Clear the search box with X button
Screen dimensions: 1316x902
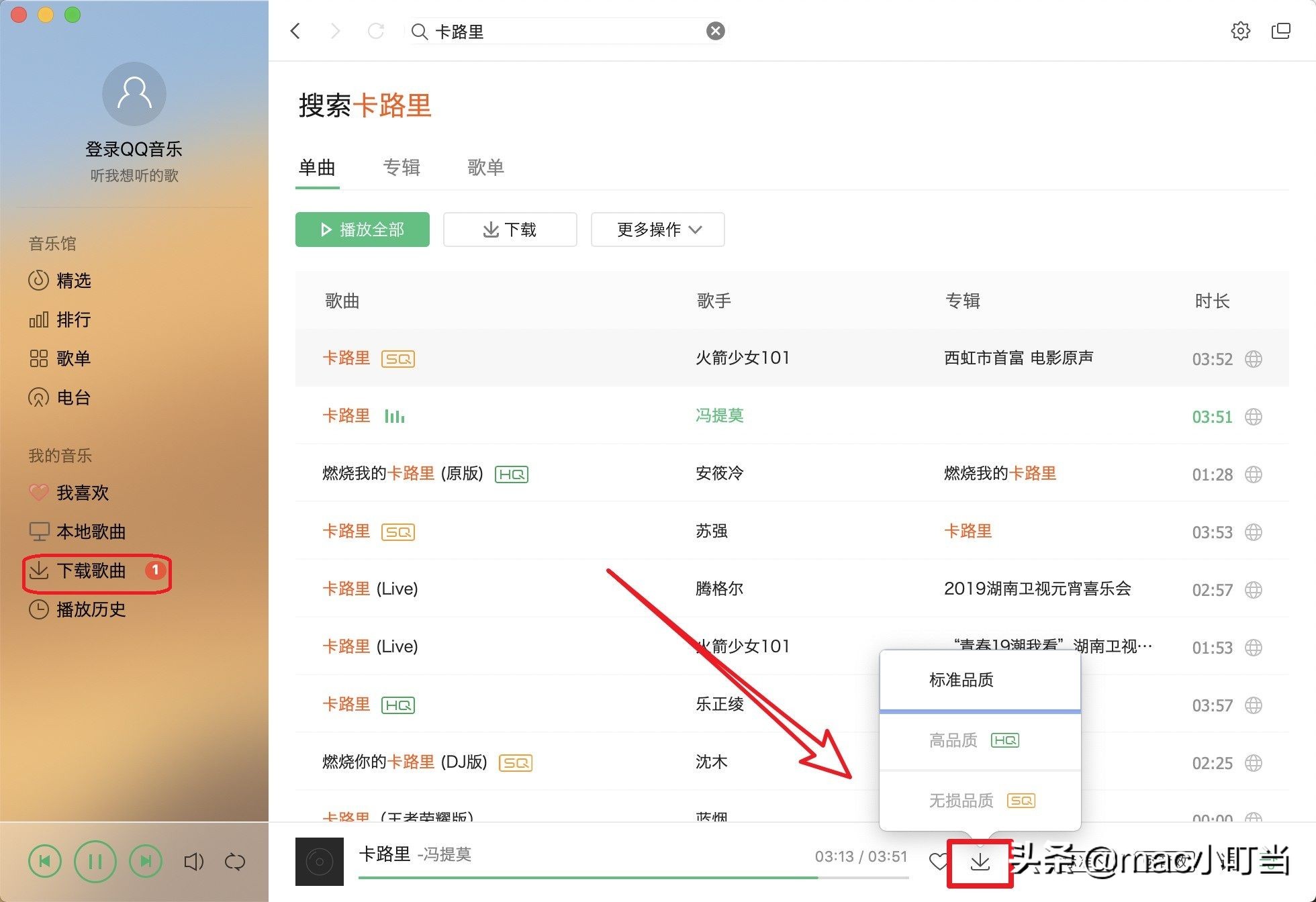pyautogui.click(x=716, y=31)
